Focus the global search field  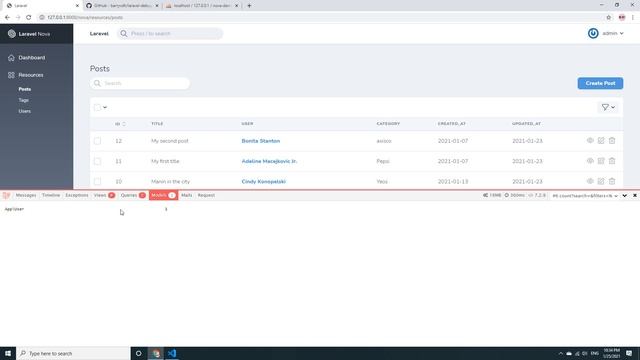(170, 33)
